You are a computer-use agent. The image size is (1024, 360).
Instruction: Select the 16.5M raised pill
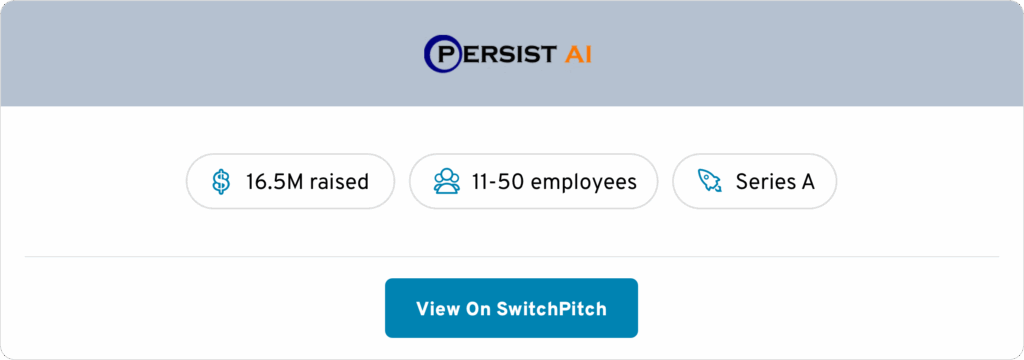291,181
